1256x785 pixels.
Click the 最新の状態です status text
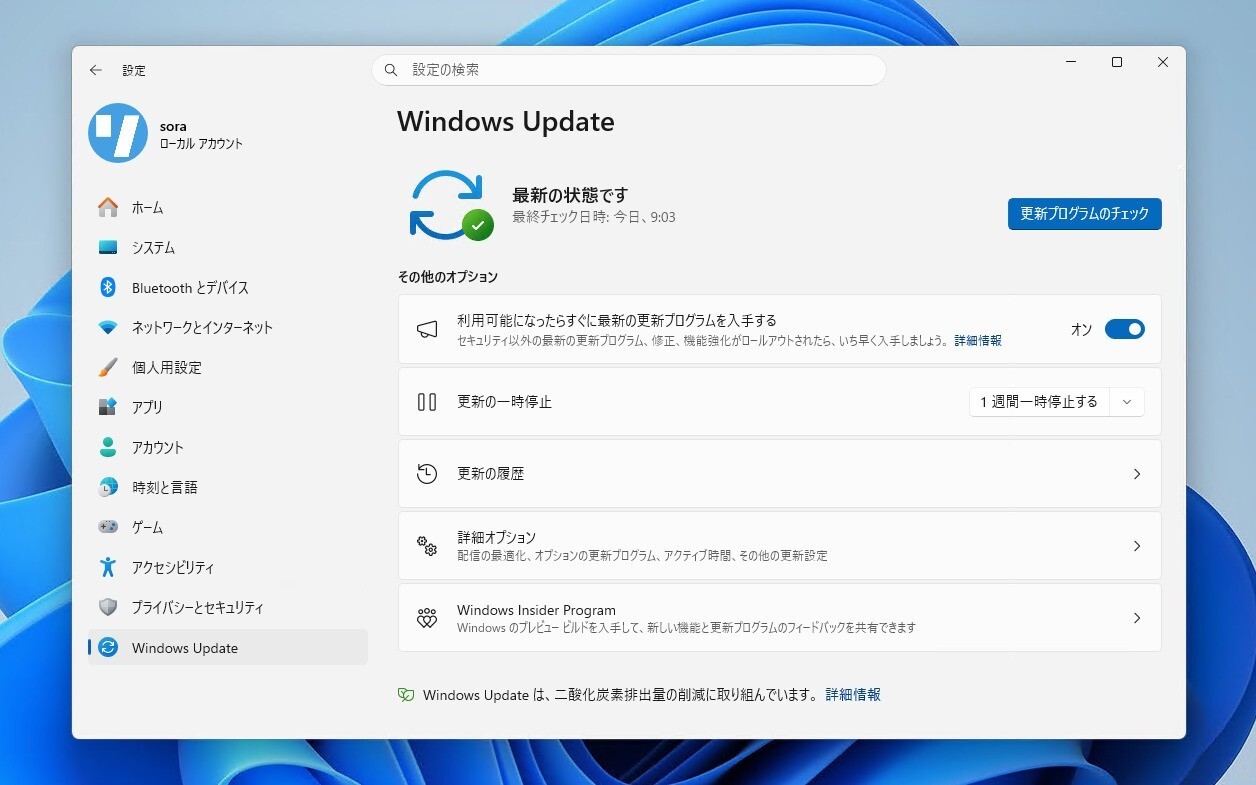click(570, 195)
